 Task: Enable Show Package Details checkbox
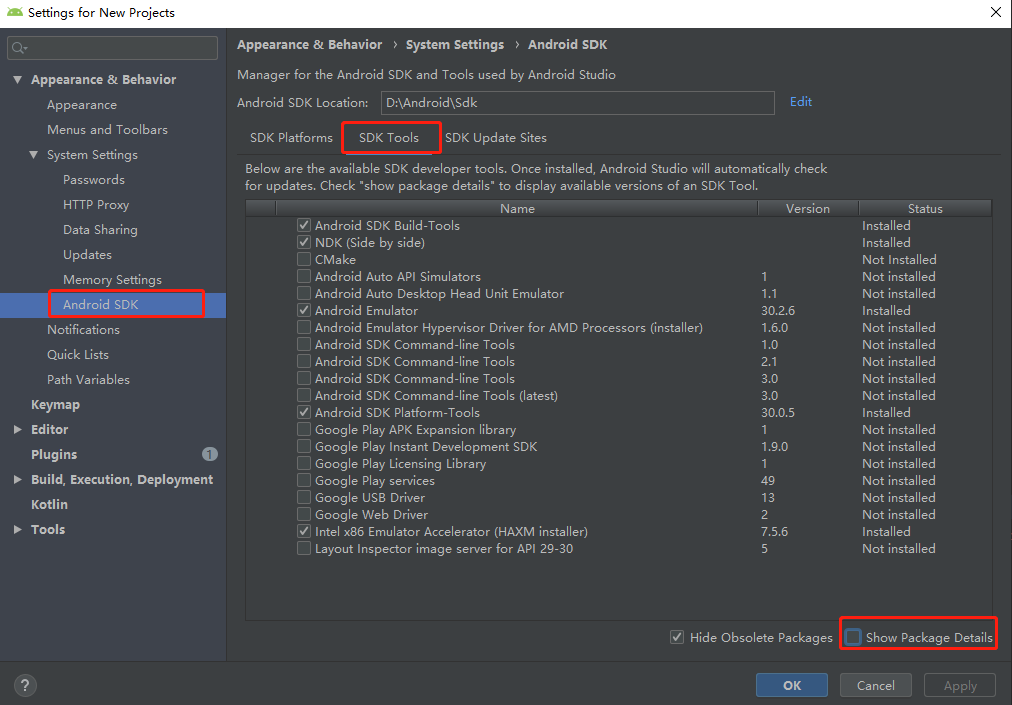[853, 637]
